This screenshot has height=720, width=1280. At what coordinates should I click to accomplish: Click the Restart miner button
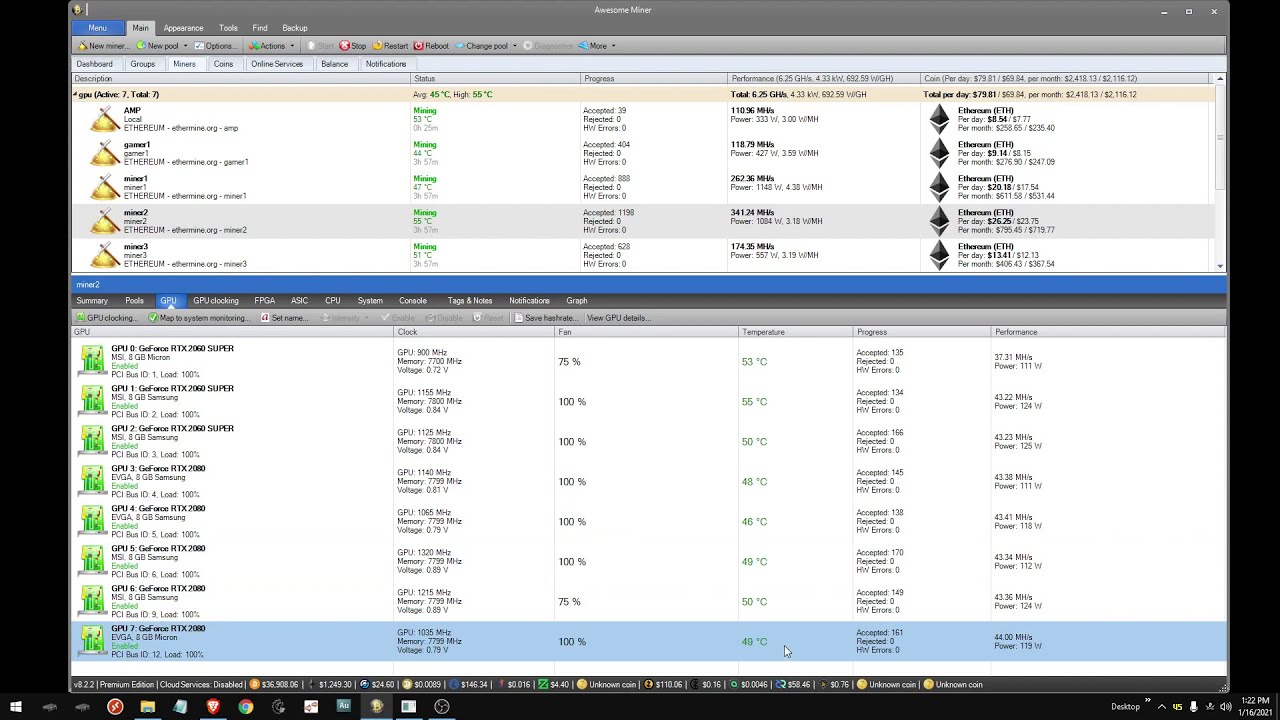[390, 46]
